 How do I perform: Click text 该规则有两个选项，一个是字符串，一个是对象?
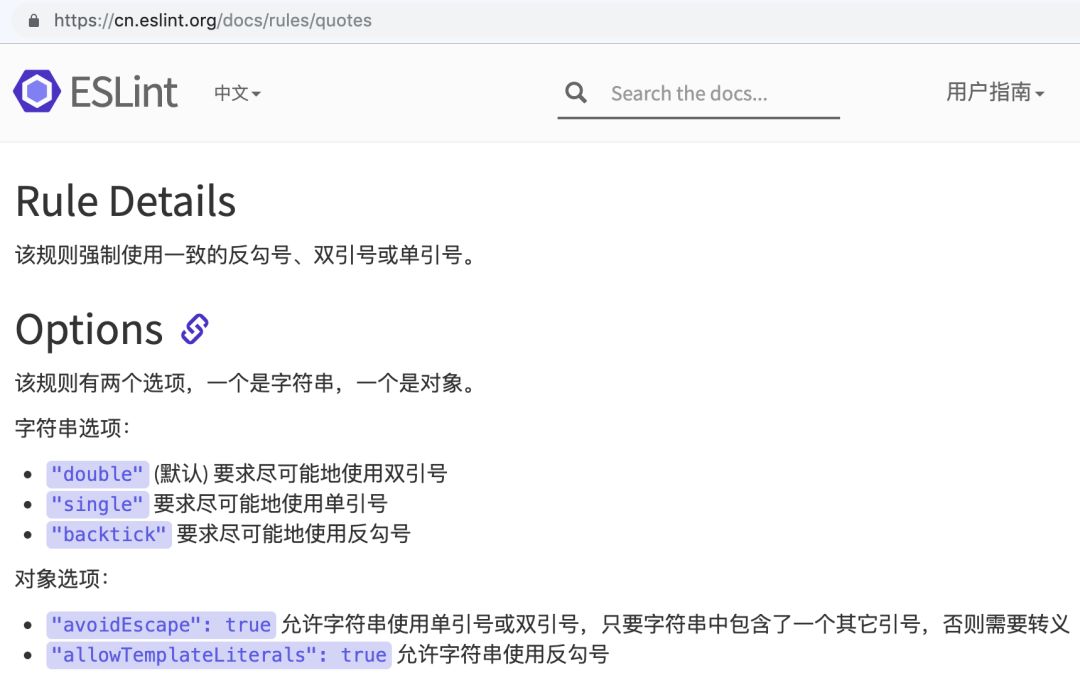pyautogui.click(x=245, y=382)
